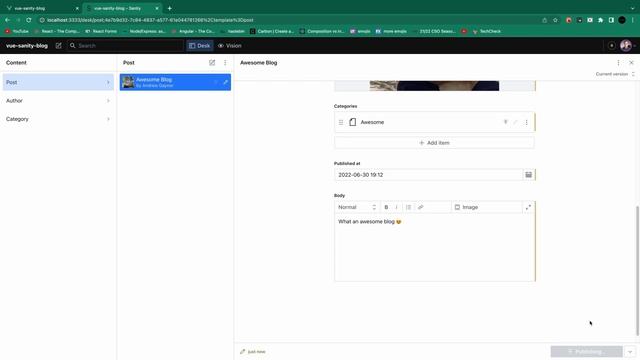This screenshot has height=360, width=640.
Task: Open the TechCheck bookmark
Action: 487,31
